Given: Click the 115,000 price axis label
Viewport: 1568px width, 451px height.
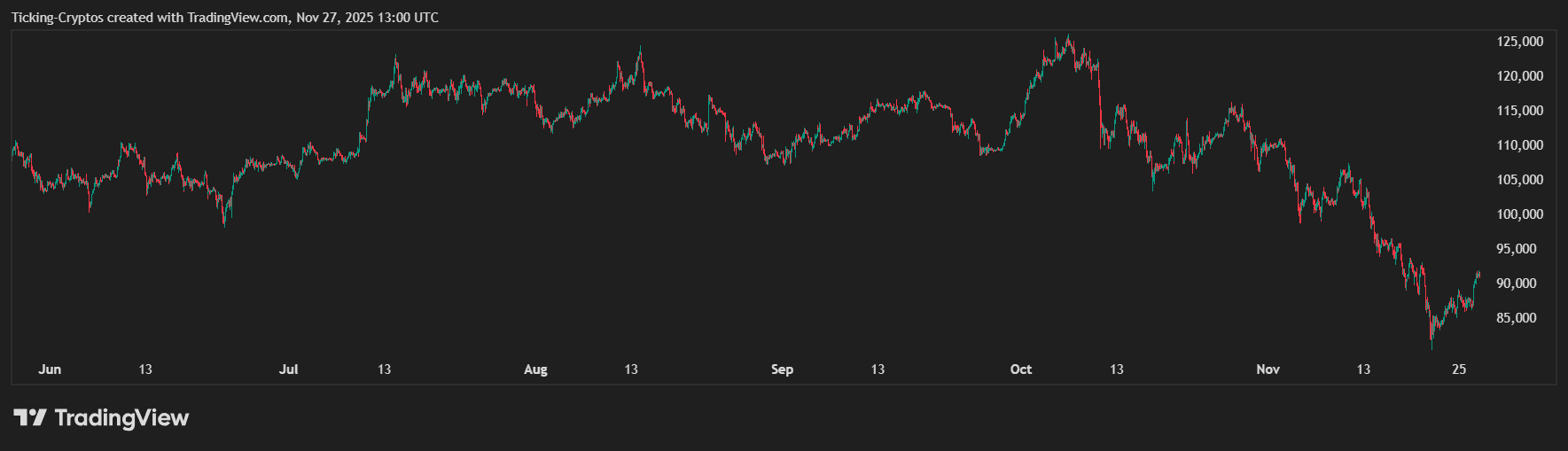Looking at the screenshot, I should [x=1519, y=111].
